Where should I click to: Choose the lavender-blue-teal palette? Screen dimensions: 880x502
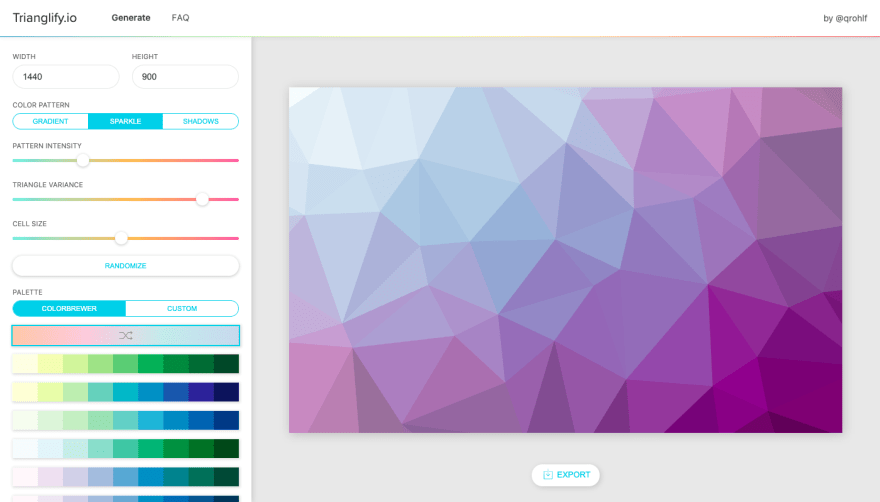pos(126,477)
